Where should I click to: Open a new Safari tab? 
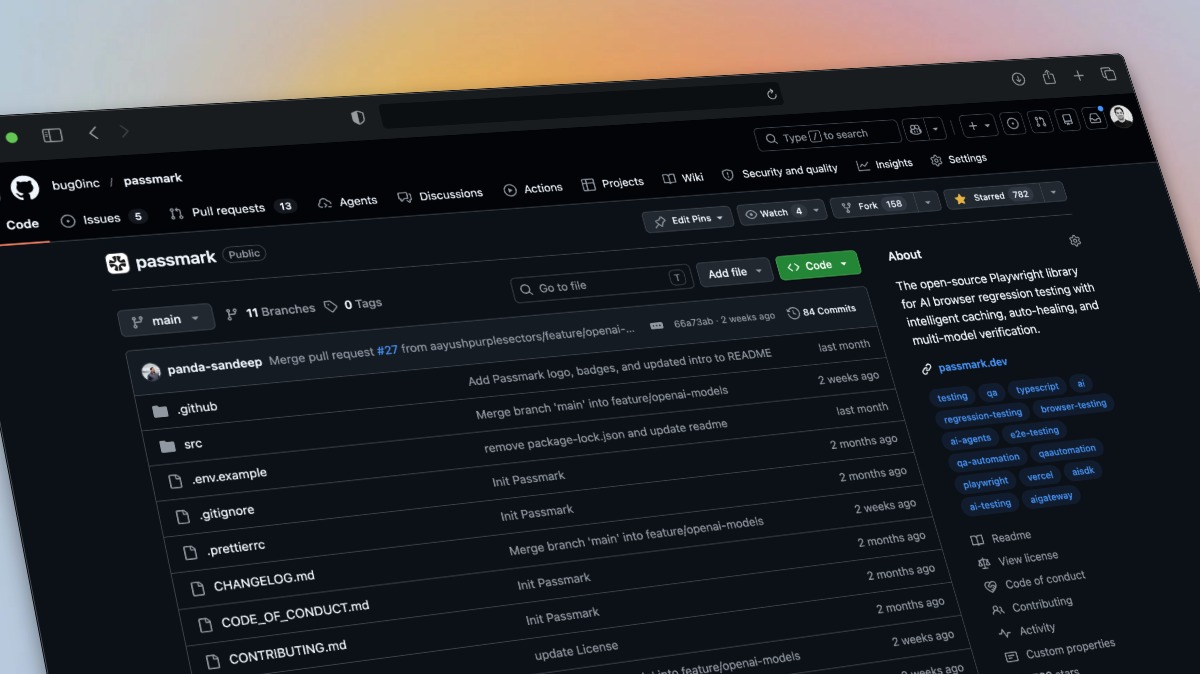point(1078,76)
